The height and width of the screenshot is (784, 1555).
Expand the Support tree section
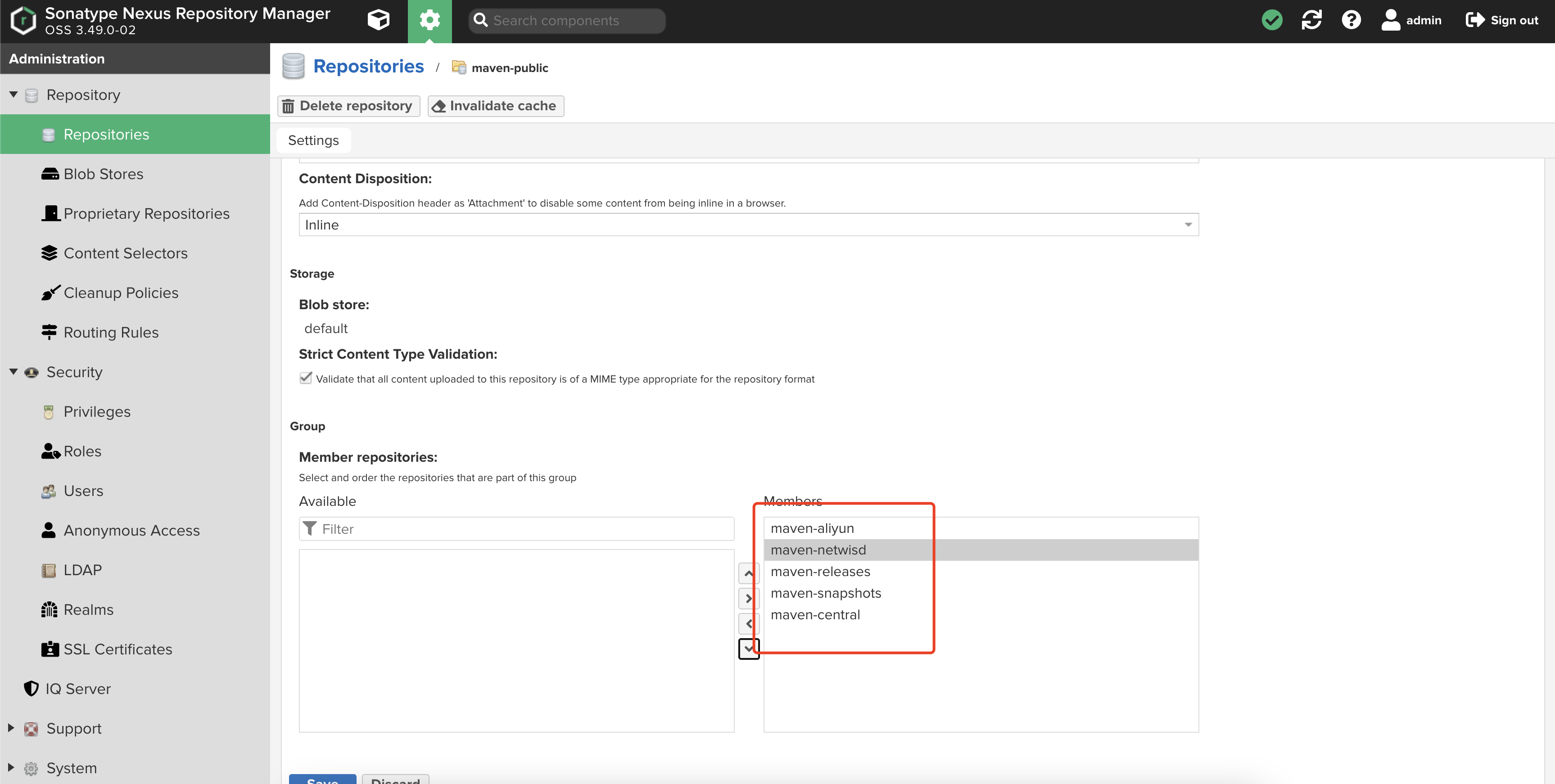[x=11, y=728]
